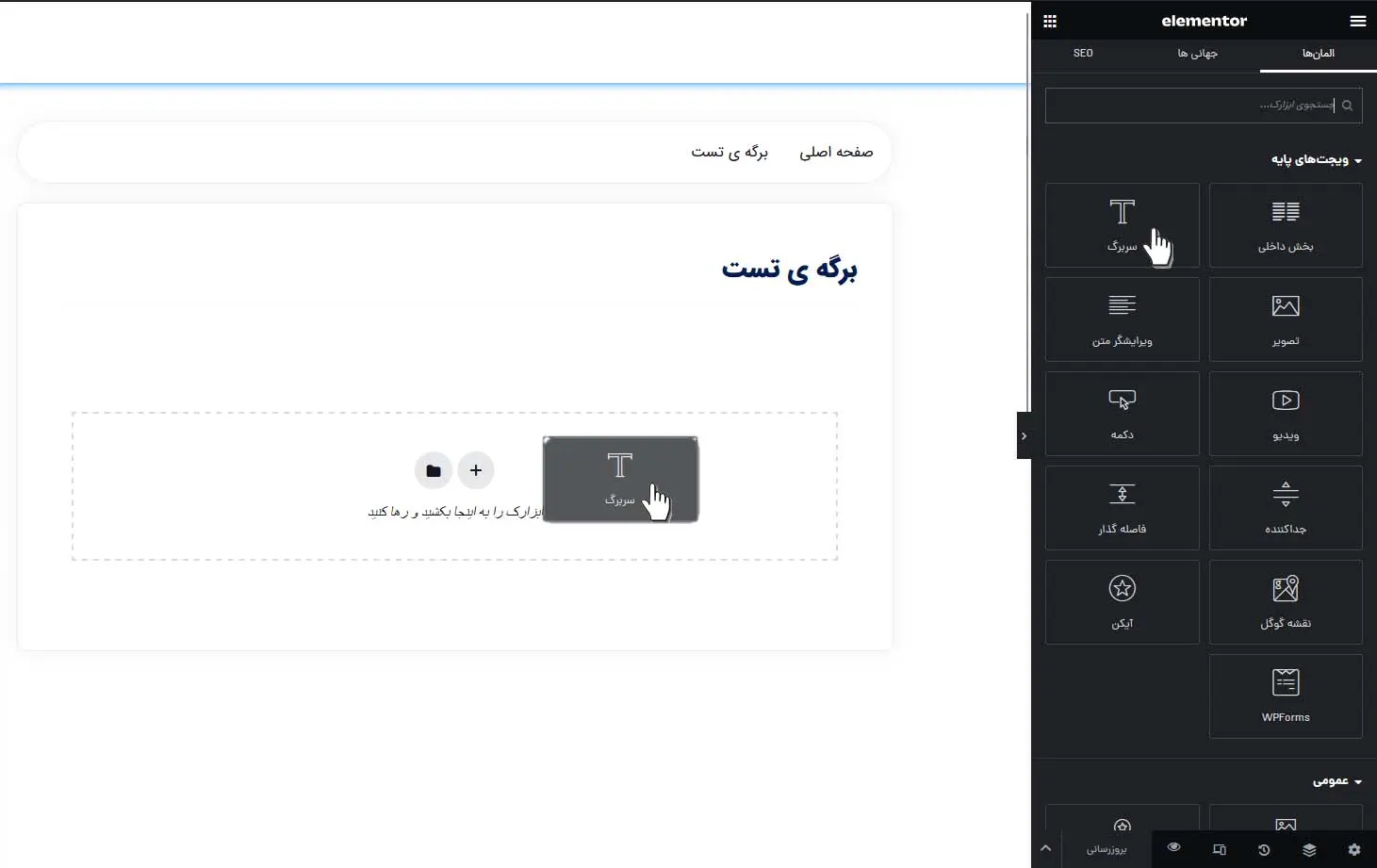Click the Update (بروزرسانی) button
The height and width of the screenshot is (868, 1377).
point(1107,849)
